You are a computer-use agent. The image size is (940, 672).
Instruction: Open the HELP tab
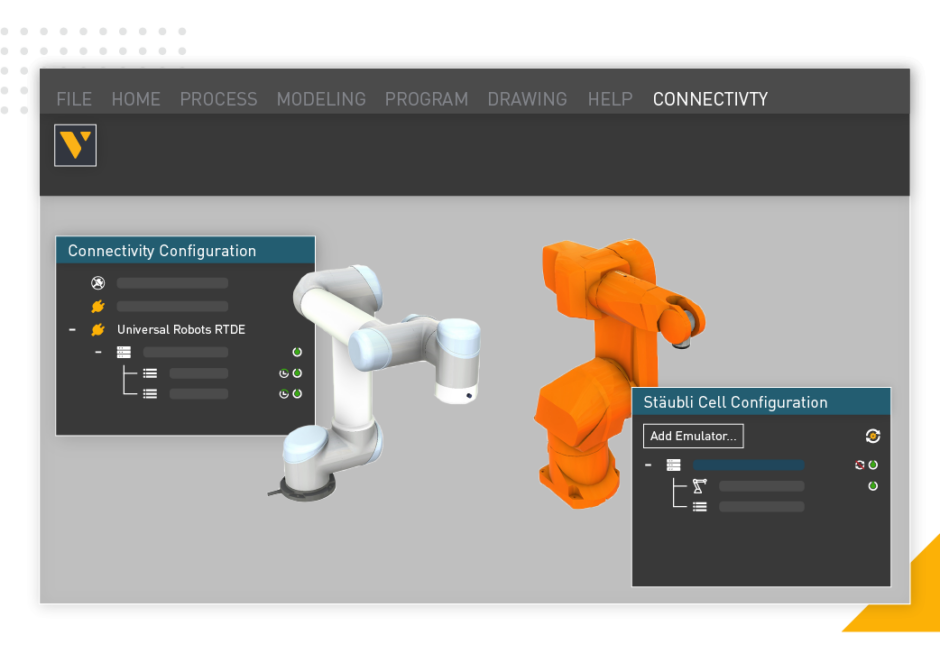point(610,99)
